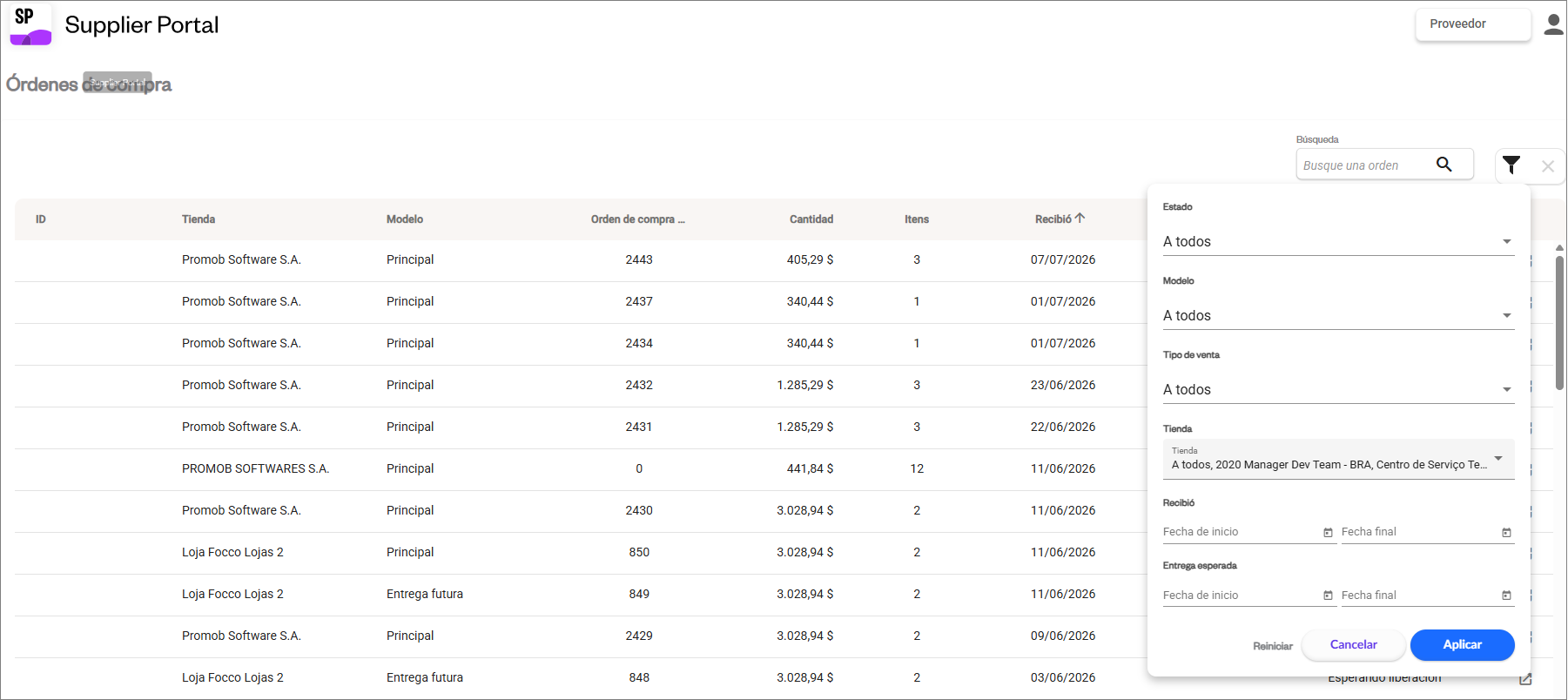The width and height of the screenshot is (1568, 700).
Task: Click the vertical table scrollbar
Action: click(1559, 322)
